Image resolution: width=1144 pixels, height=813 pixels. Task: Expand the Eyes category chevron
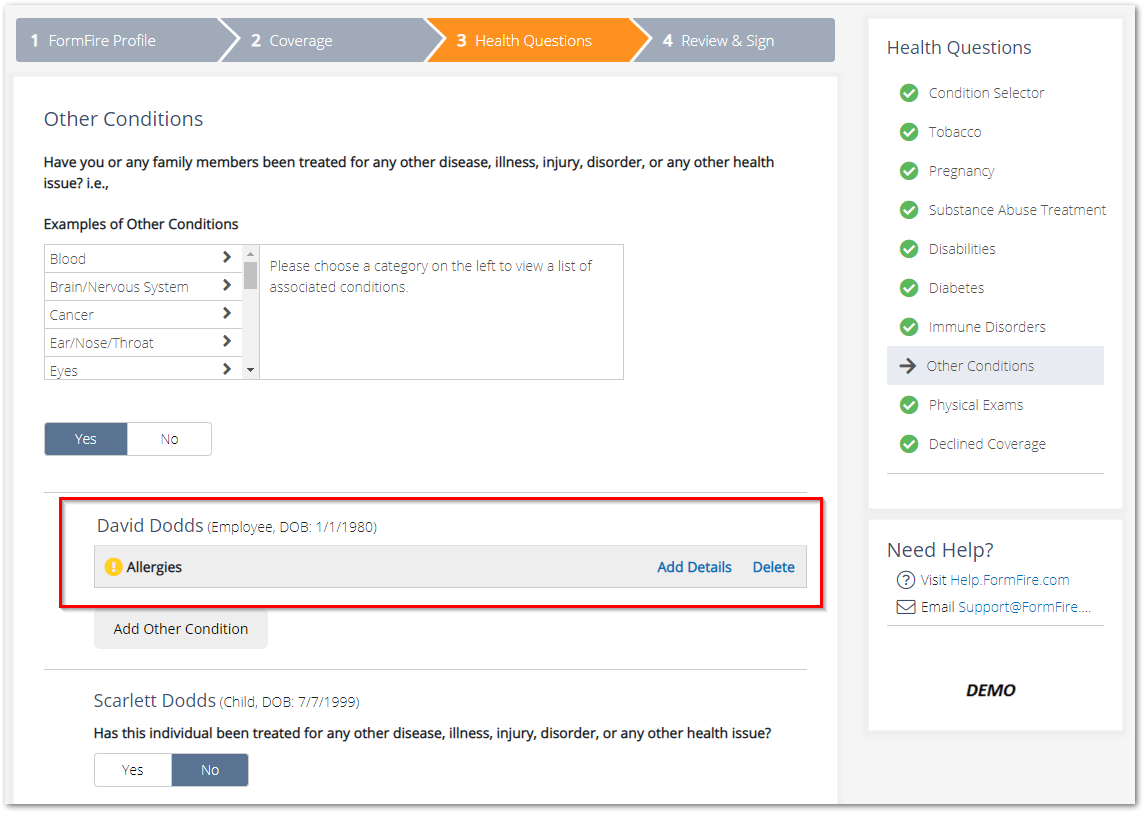point(227,369)
